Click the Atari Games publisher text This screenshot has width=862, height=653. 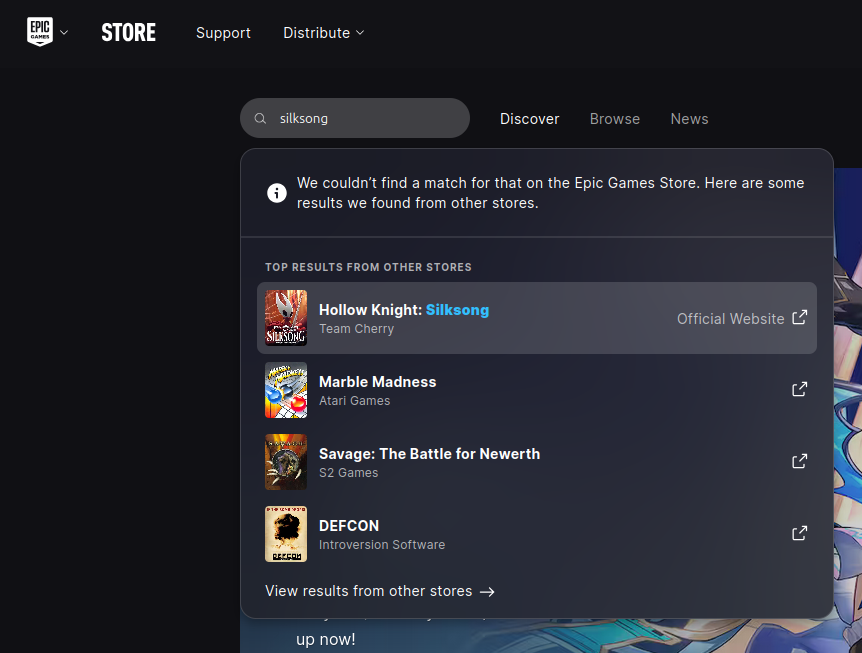point(355,401)
